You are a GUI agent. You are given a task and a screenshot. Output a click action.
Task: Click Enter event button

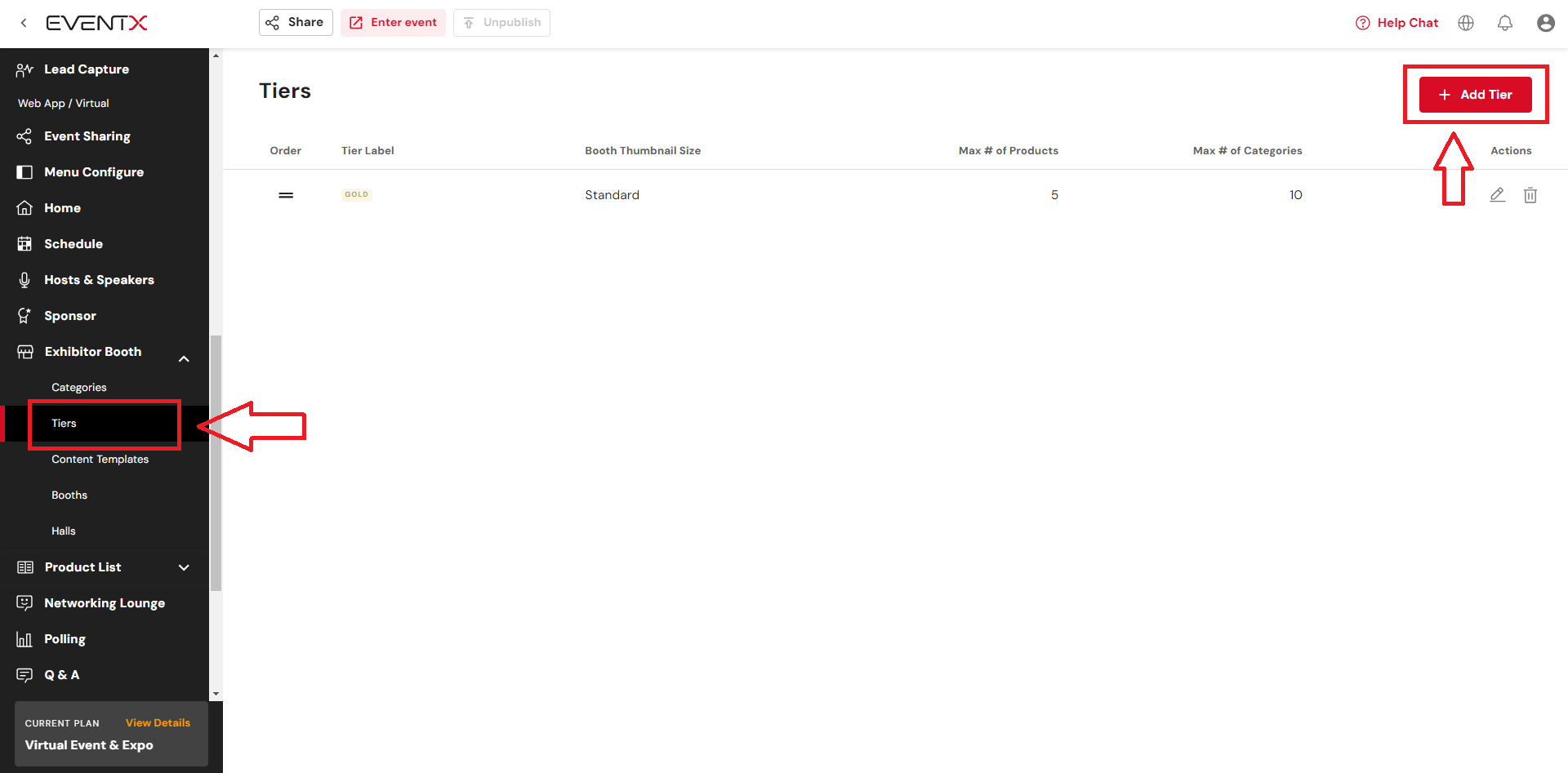click(x=393, y=23)
